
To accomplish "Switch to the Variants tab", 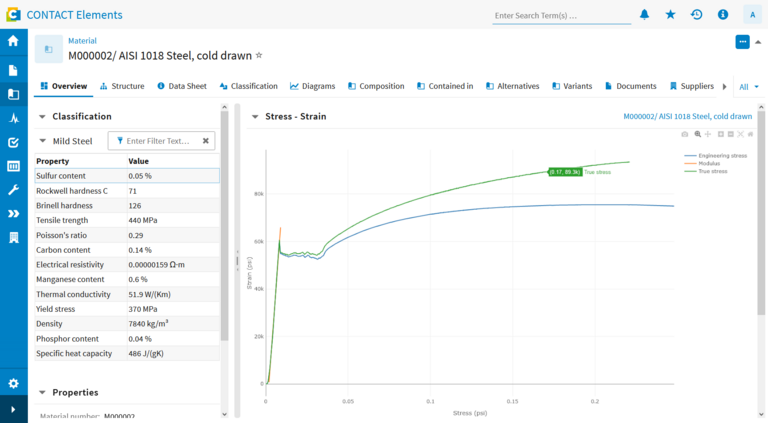I will pyautogui.click(x=572, y=86).
